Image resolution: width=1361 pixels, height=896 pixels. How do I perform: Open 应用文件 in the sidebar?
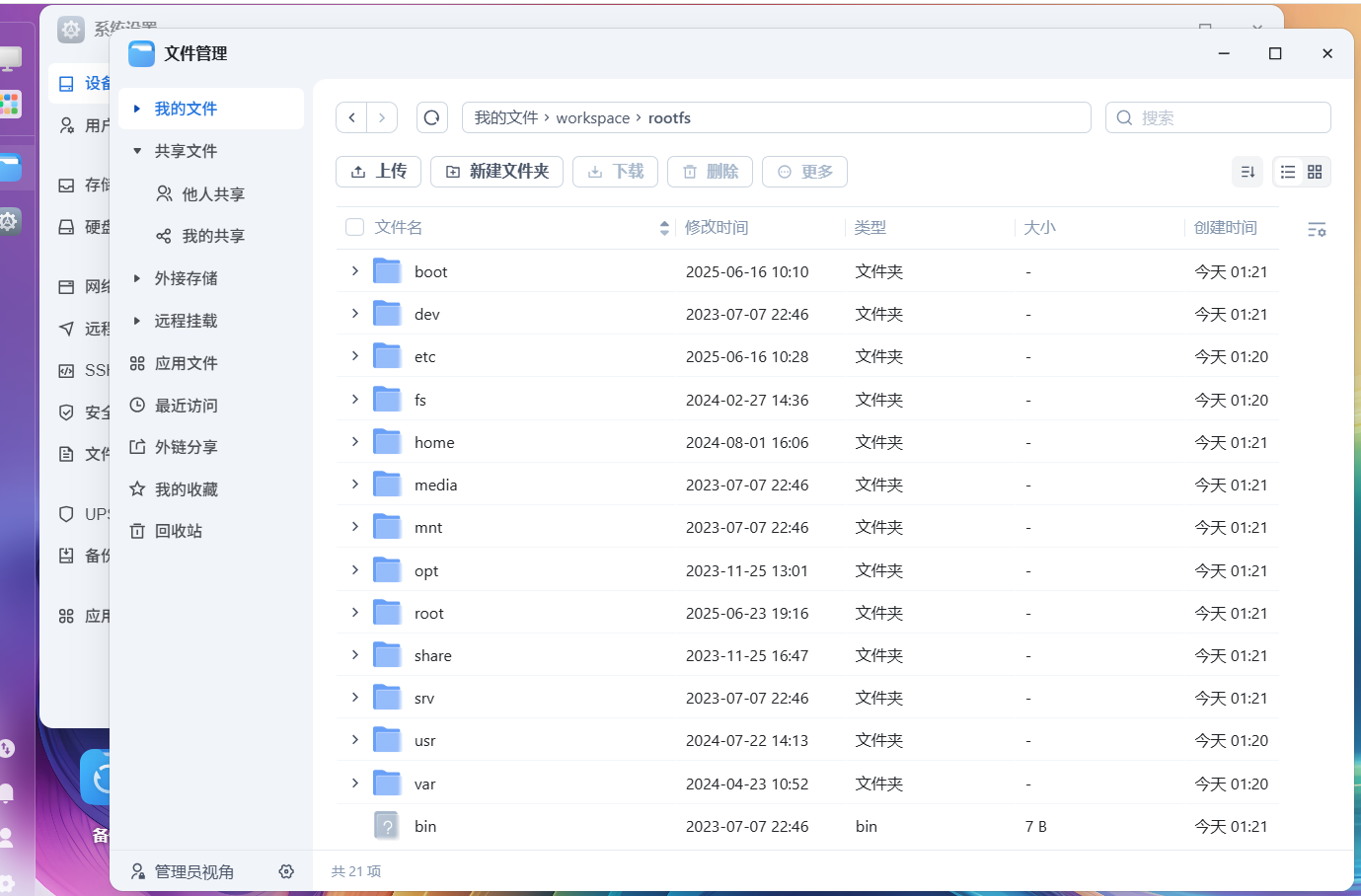coord(187,363)
